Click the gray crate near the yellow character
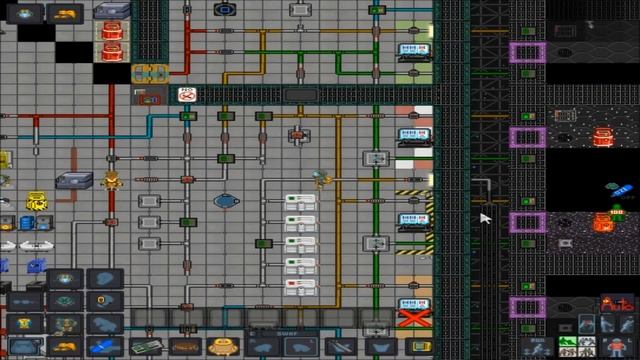640x360 pixels. (74, 180)
